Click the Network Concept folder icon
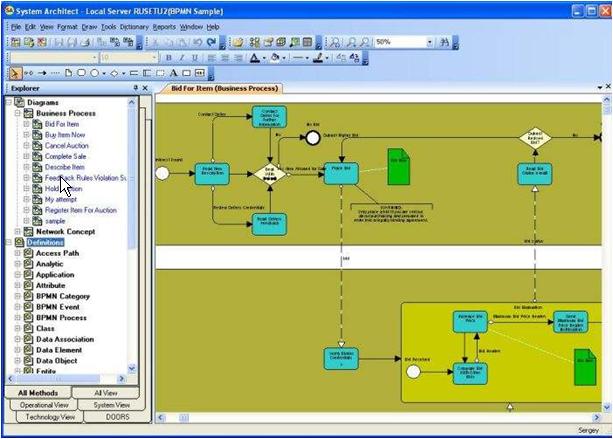This screenshot has width=613, height=439. coord(28,231)
